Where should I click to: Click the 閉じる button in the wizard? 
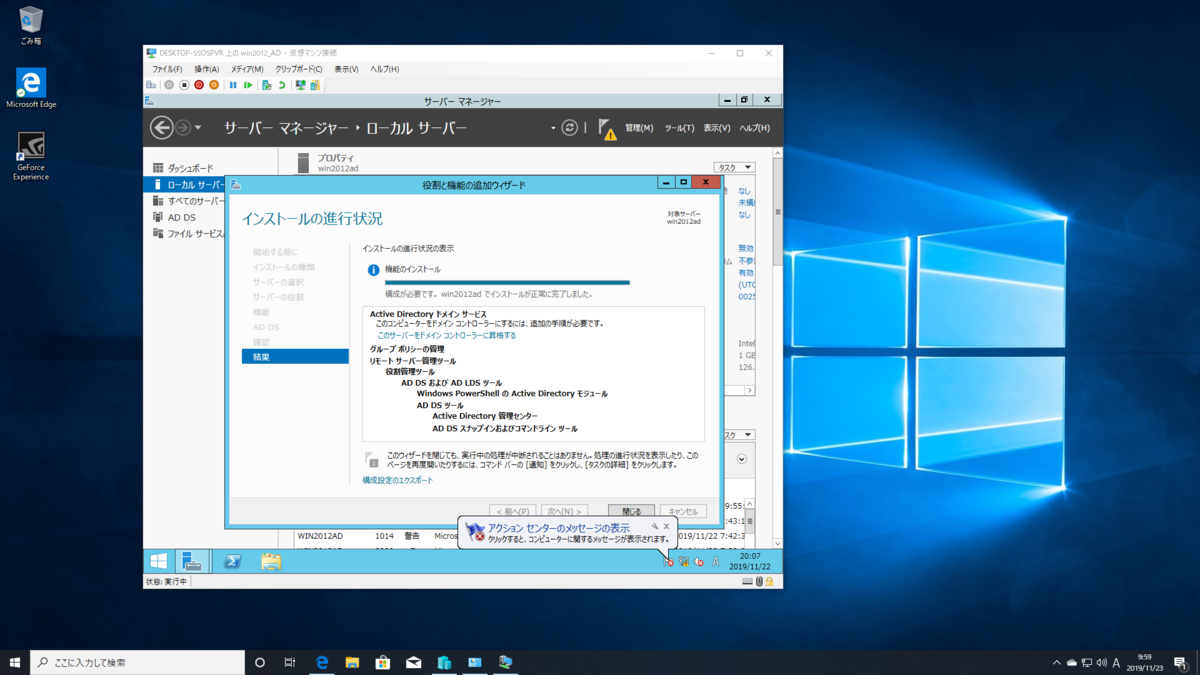tap(631, 511)
